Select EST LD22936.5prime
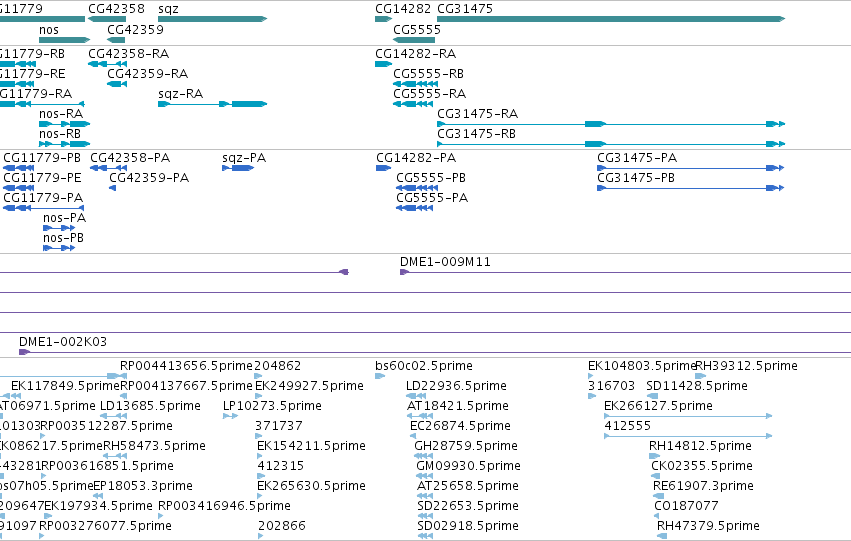The height and width of the screenshot is (541, 851). click(456, 386)
